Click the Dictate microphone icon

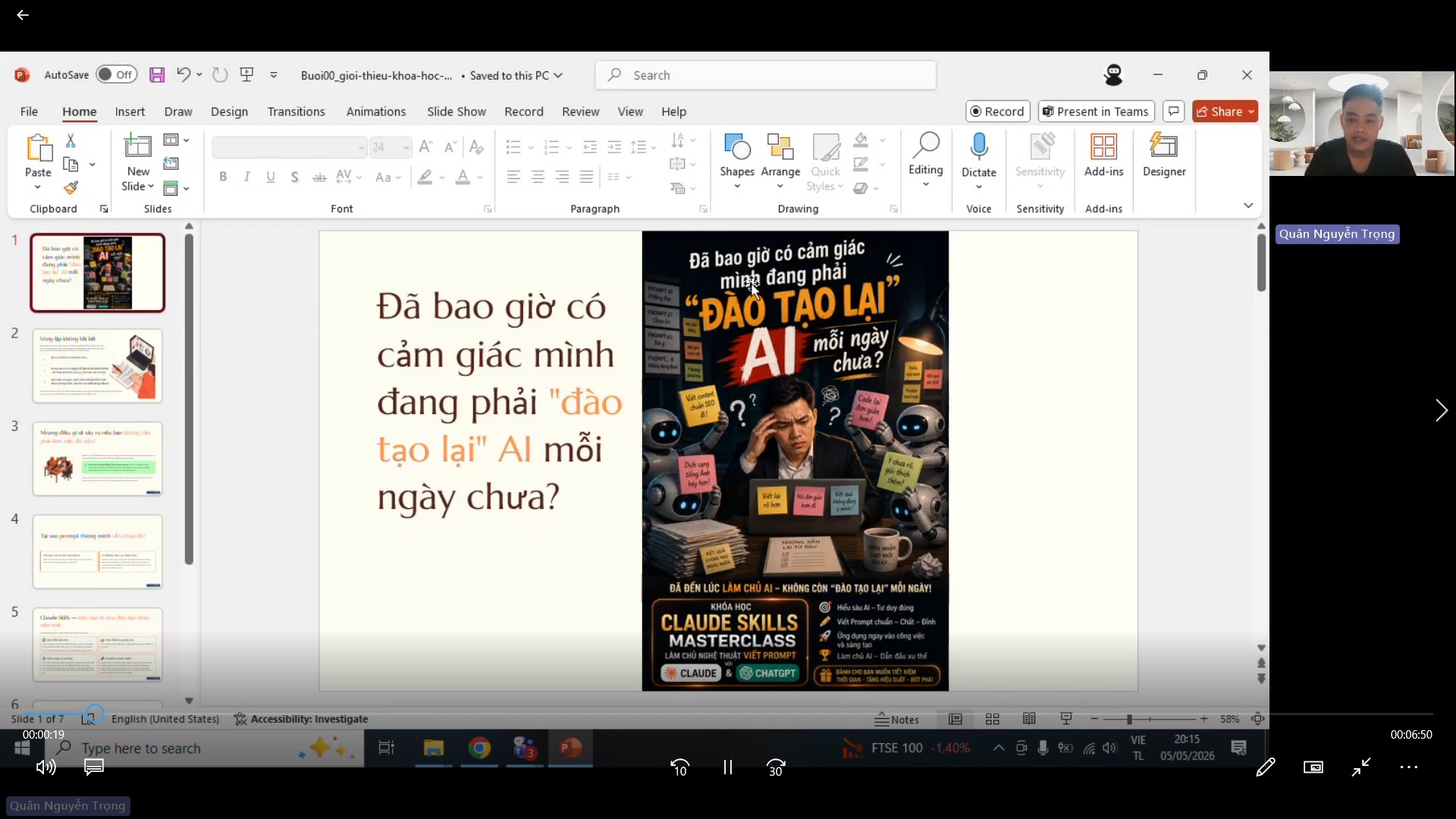(x=979, y=146)
